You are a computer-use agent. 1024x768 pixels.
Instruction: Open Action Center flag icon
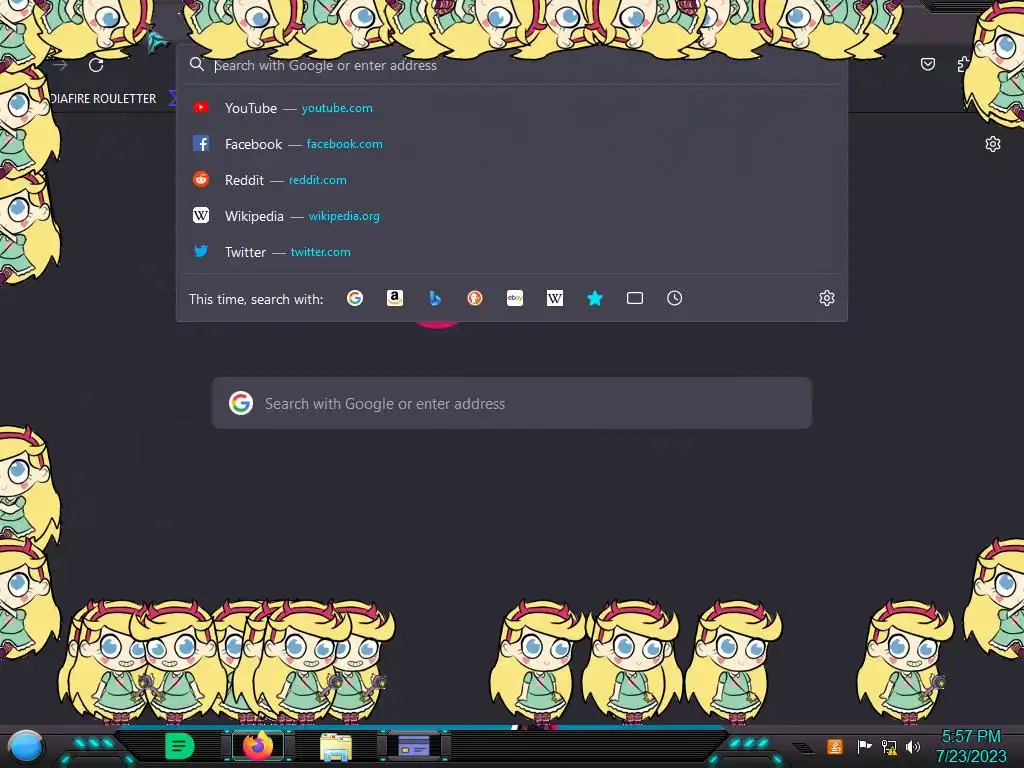(864, 746)
